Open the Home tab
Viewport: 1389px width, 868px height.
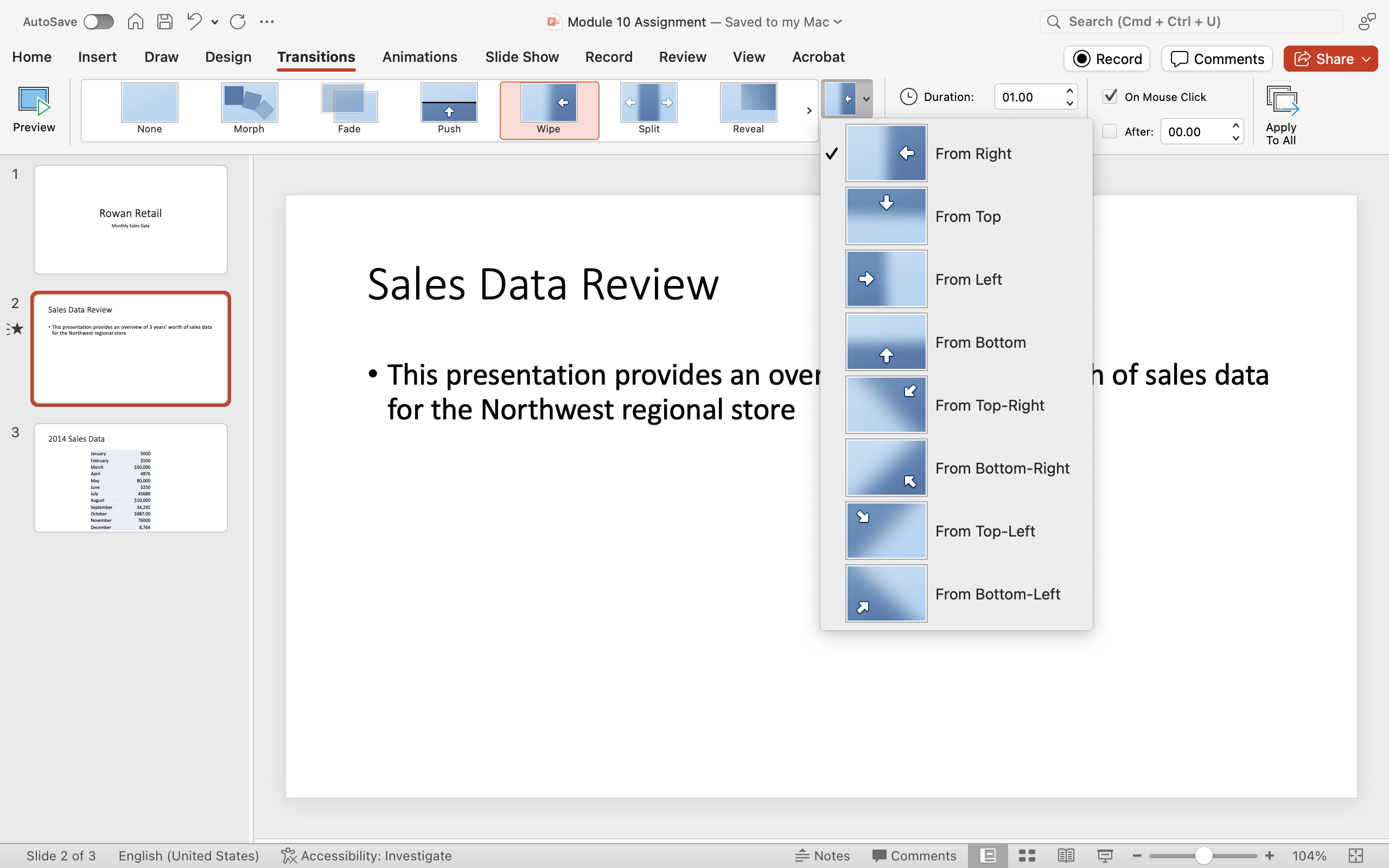(x=31, y=57)
